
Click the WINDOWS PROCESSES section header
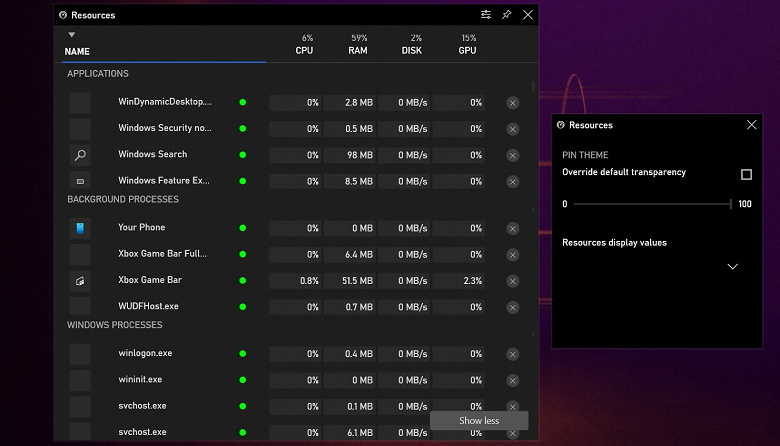tap(115, 325)
